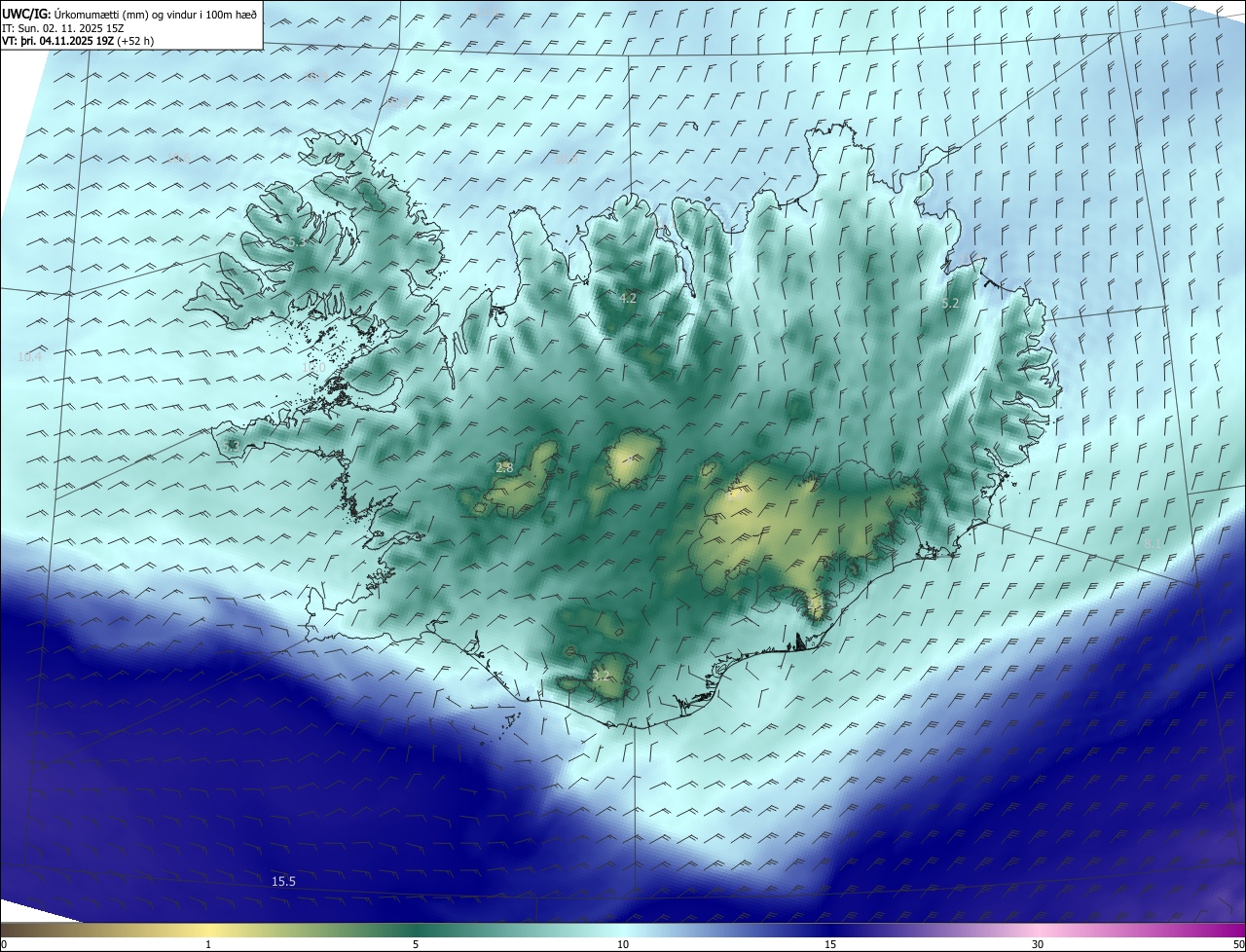Click the 15 label on the color scale
The image size is (1246, 952).
coord(830,944)
